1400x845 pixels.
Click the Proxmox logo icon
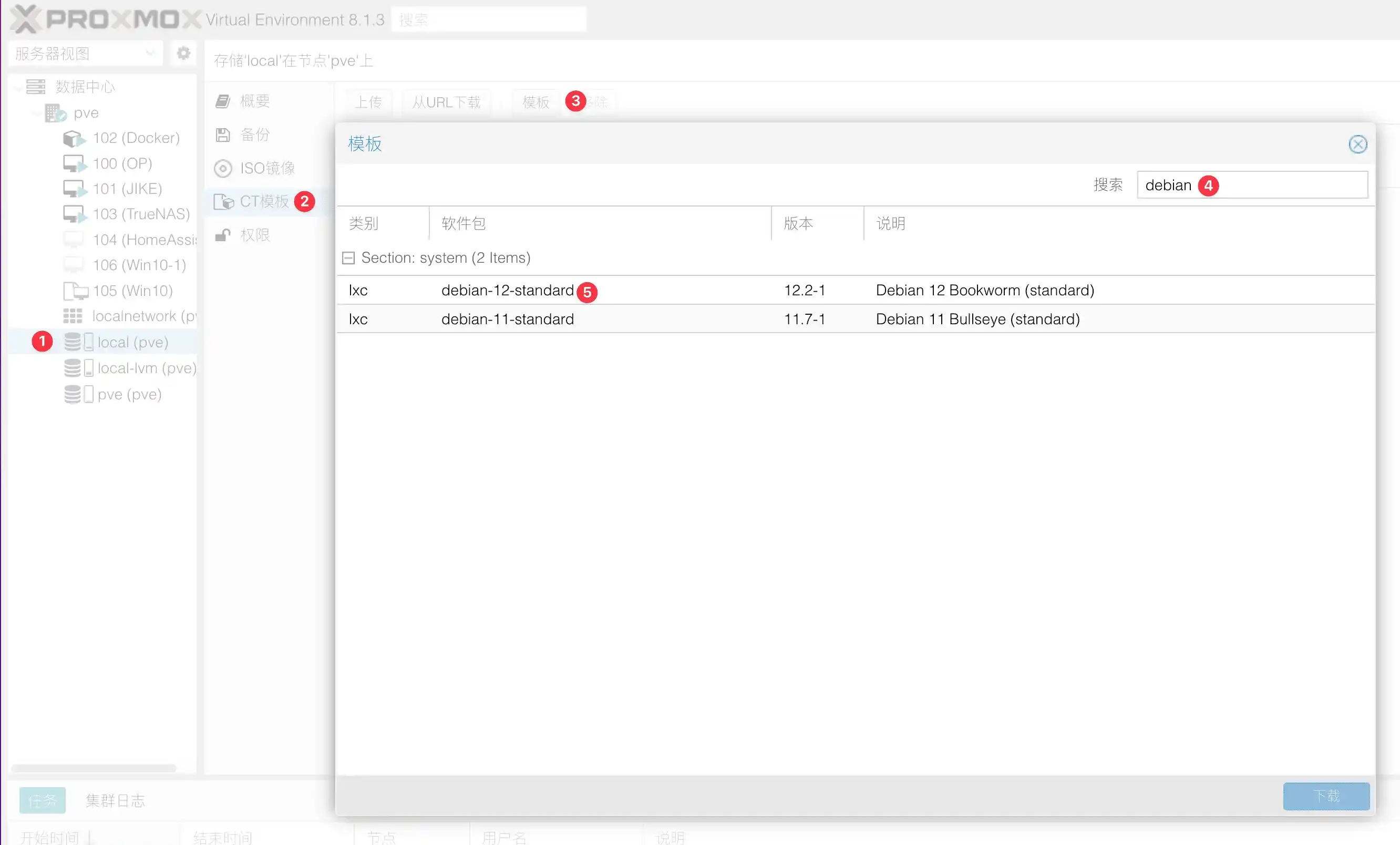[x=25, y=19]
